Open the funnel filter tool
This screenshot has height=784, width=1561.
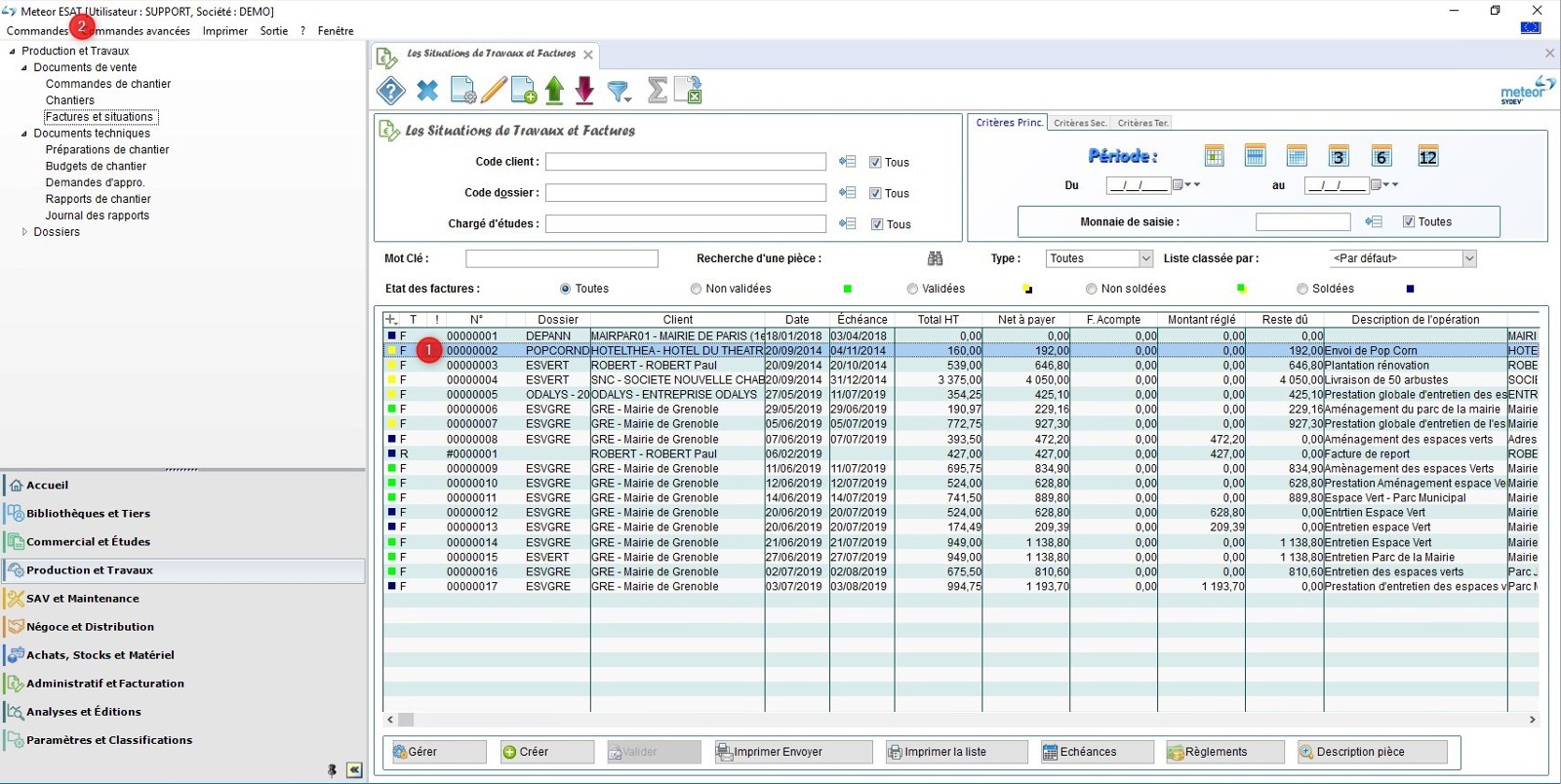coord(619,92)
